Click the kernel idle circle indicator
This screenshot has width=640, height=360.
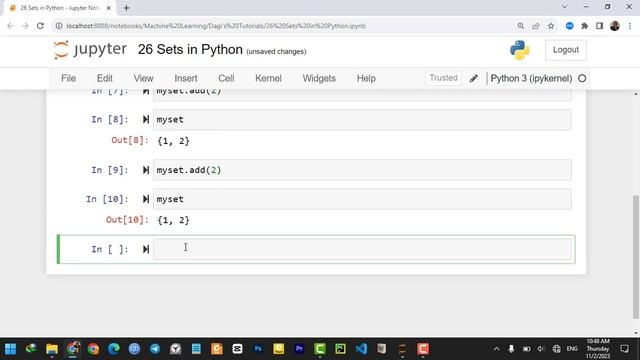[582, 78]
